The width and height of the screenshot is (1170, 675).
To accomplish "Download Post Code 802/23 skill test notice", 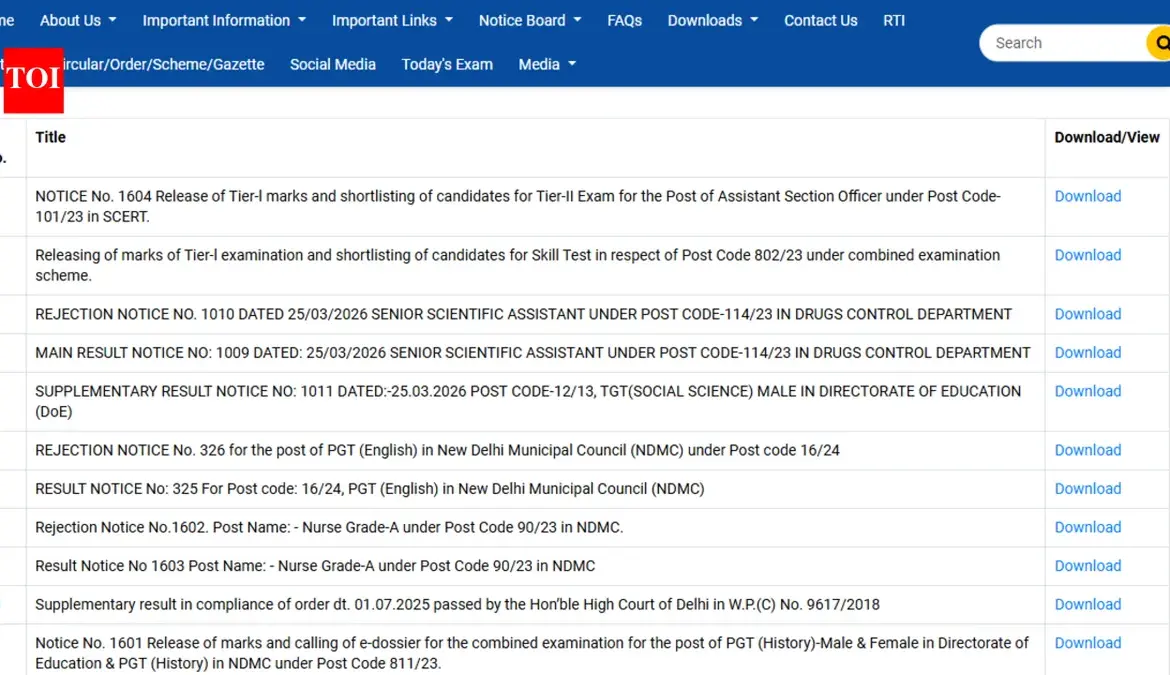I will (1087, 255).
